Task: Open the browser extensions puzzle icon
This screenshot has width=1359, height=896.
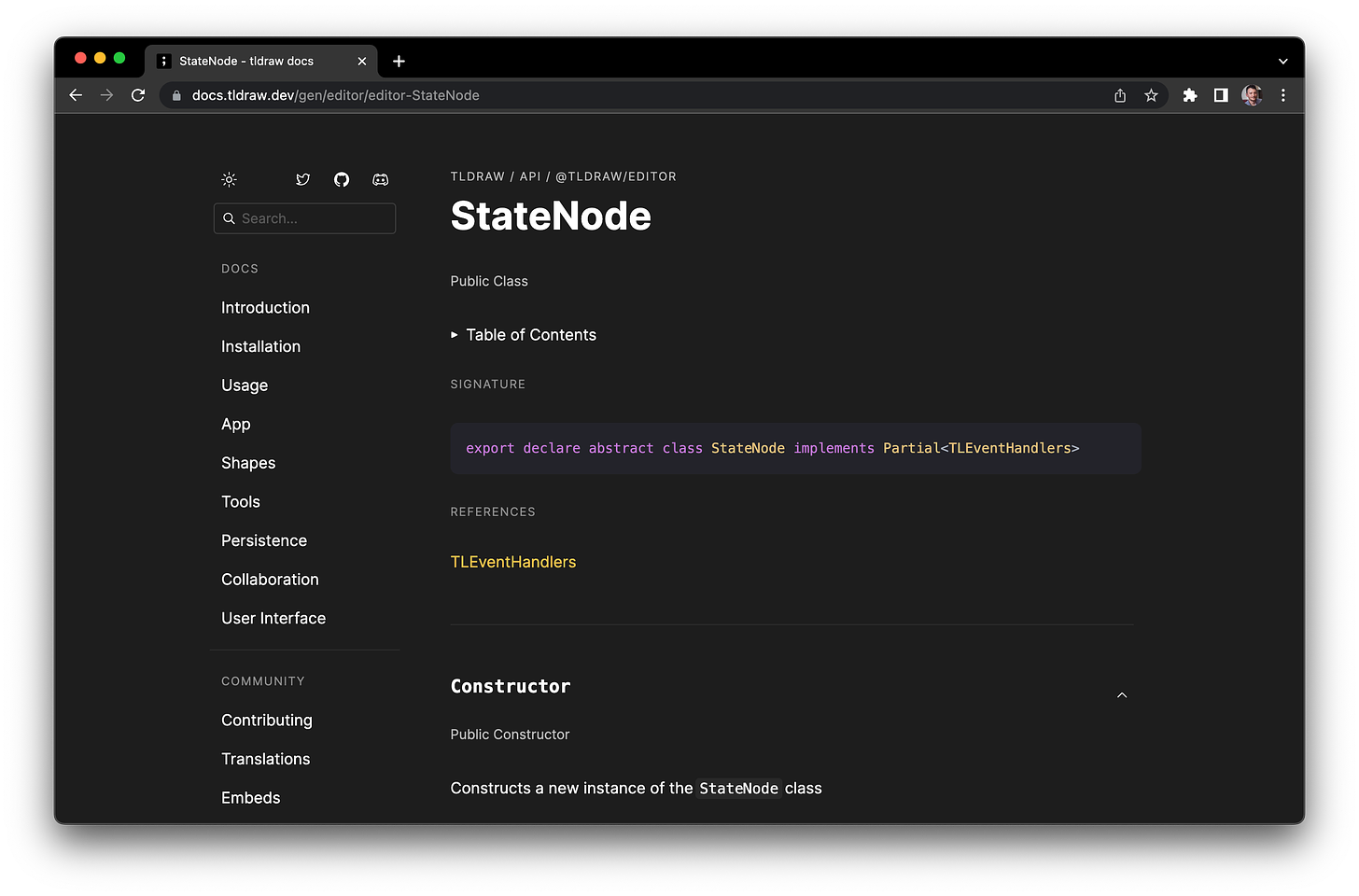Action: coord(1190,95)
